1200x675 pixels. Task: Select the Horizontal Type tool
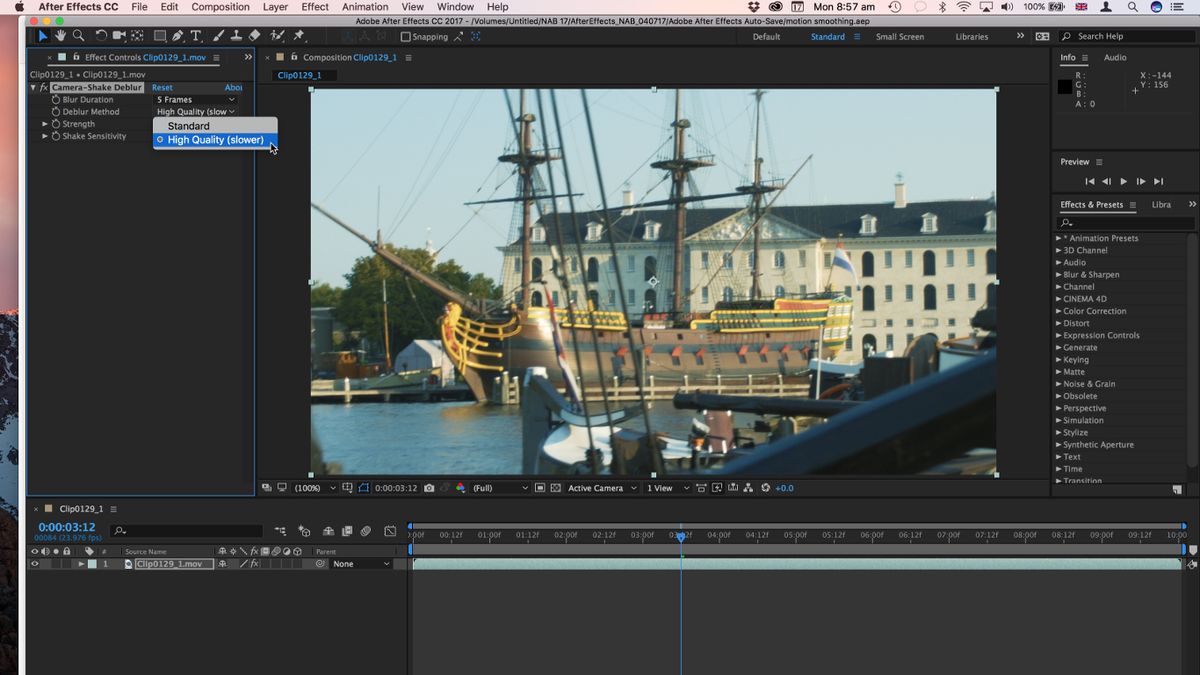(196, 35)
